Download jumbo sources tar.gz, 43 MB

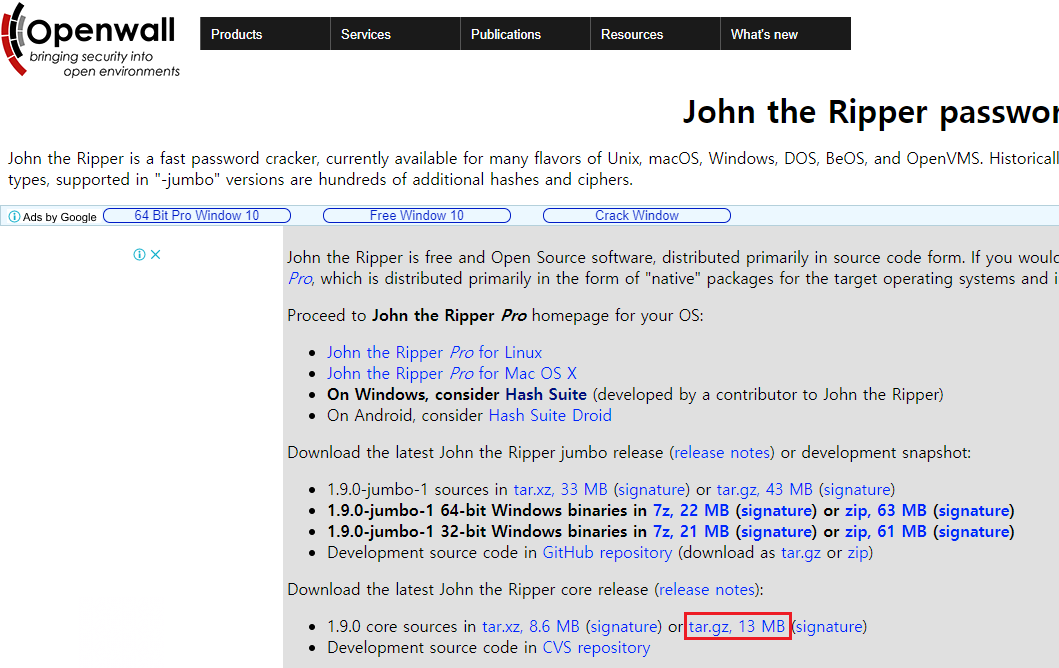tap(765, 490)
